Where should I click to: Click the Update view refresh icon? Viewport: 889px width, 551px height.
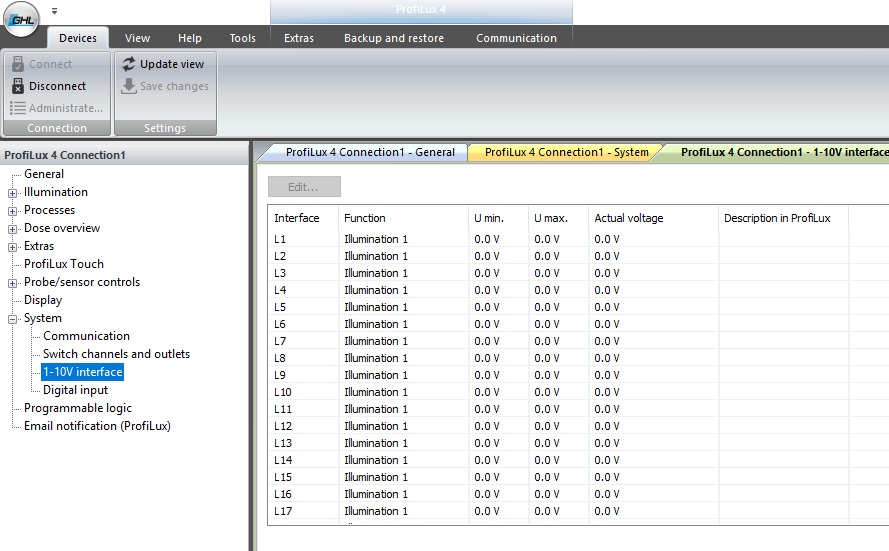tap(129, 64)
